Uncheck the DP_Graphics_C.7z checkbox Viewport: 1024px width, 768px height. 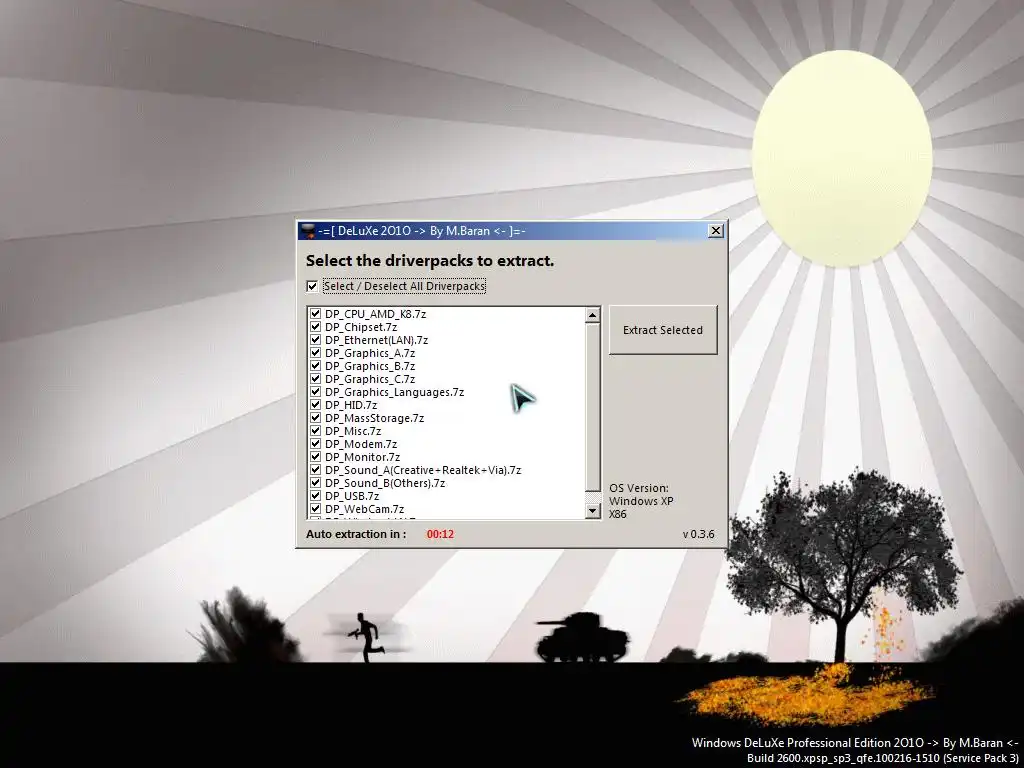(x=315, y=379)
